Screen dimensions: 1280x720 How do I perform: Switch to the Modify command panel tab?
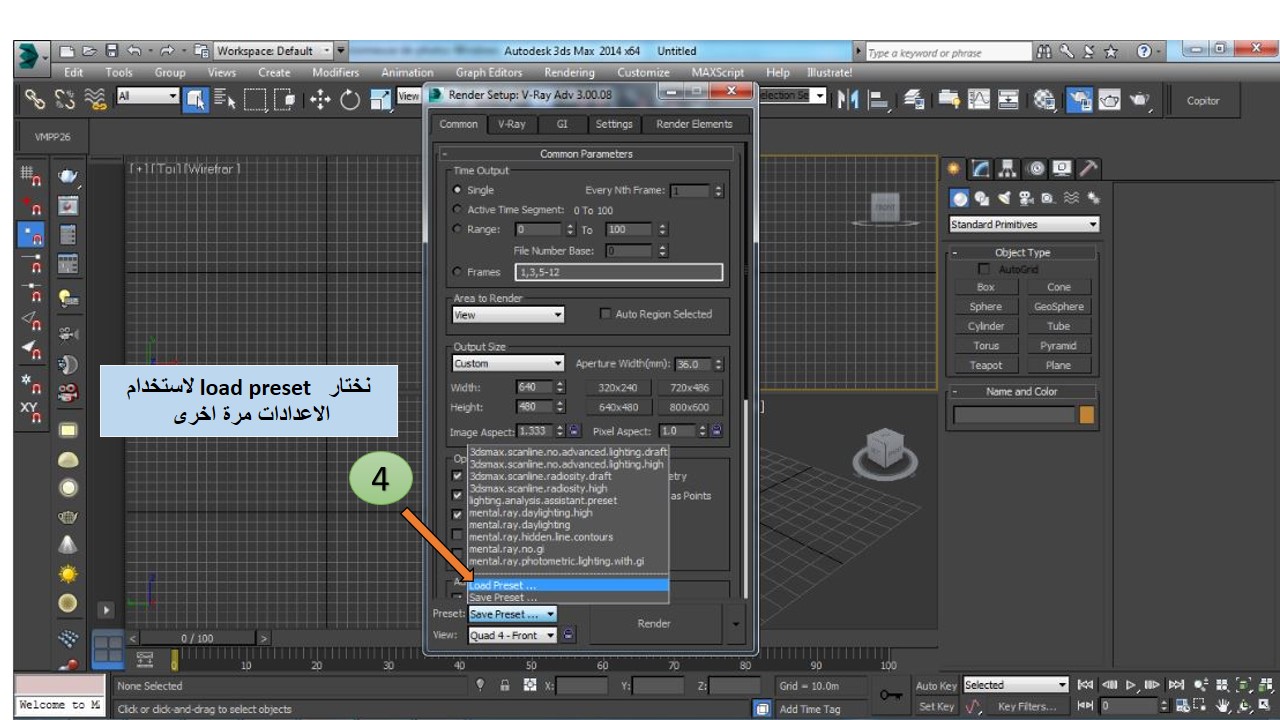(979, 170)
